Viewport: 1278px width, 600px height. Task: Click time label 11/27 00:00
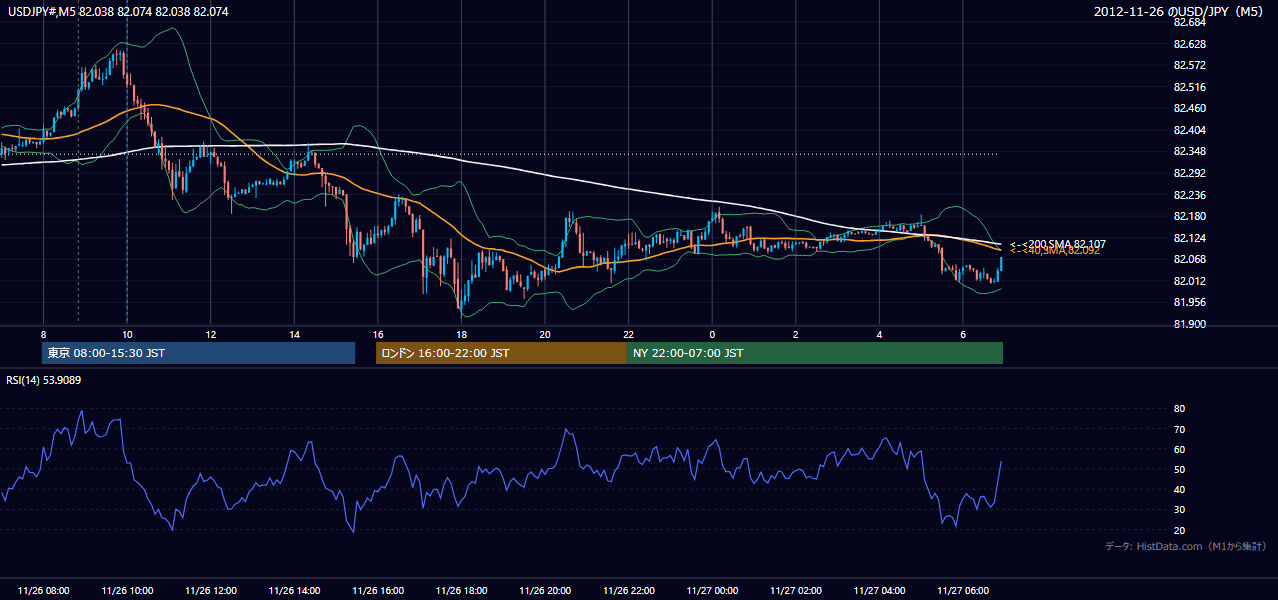[x=712, y=591]
